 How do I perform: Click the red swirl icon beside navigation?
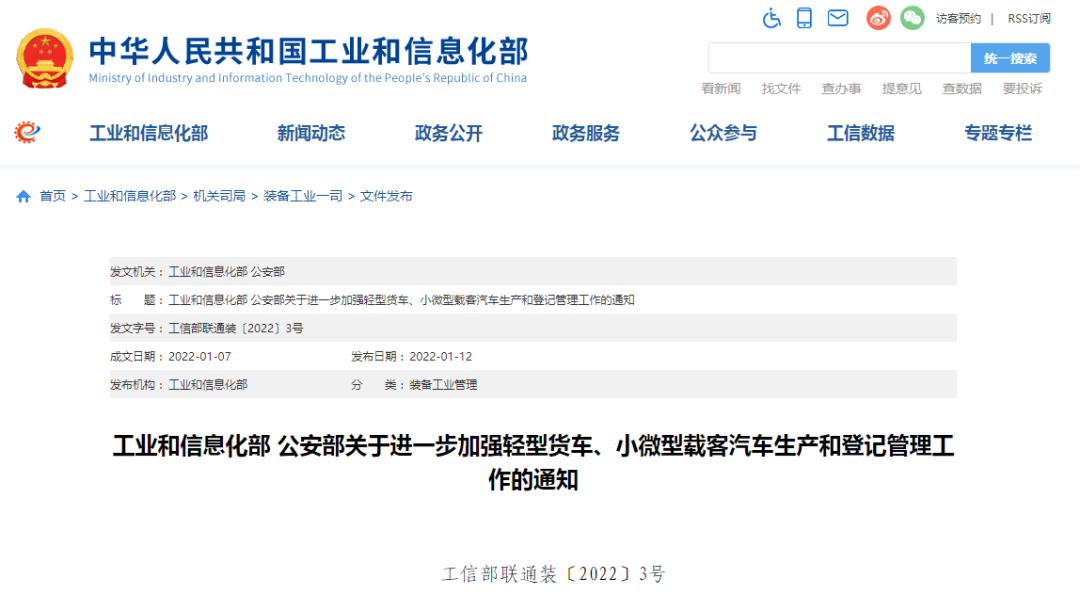pos(28,132)
